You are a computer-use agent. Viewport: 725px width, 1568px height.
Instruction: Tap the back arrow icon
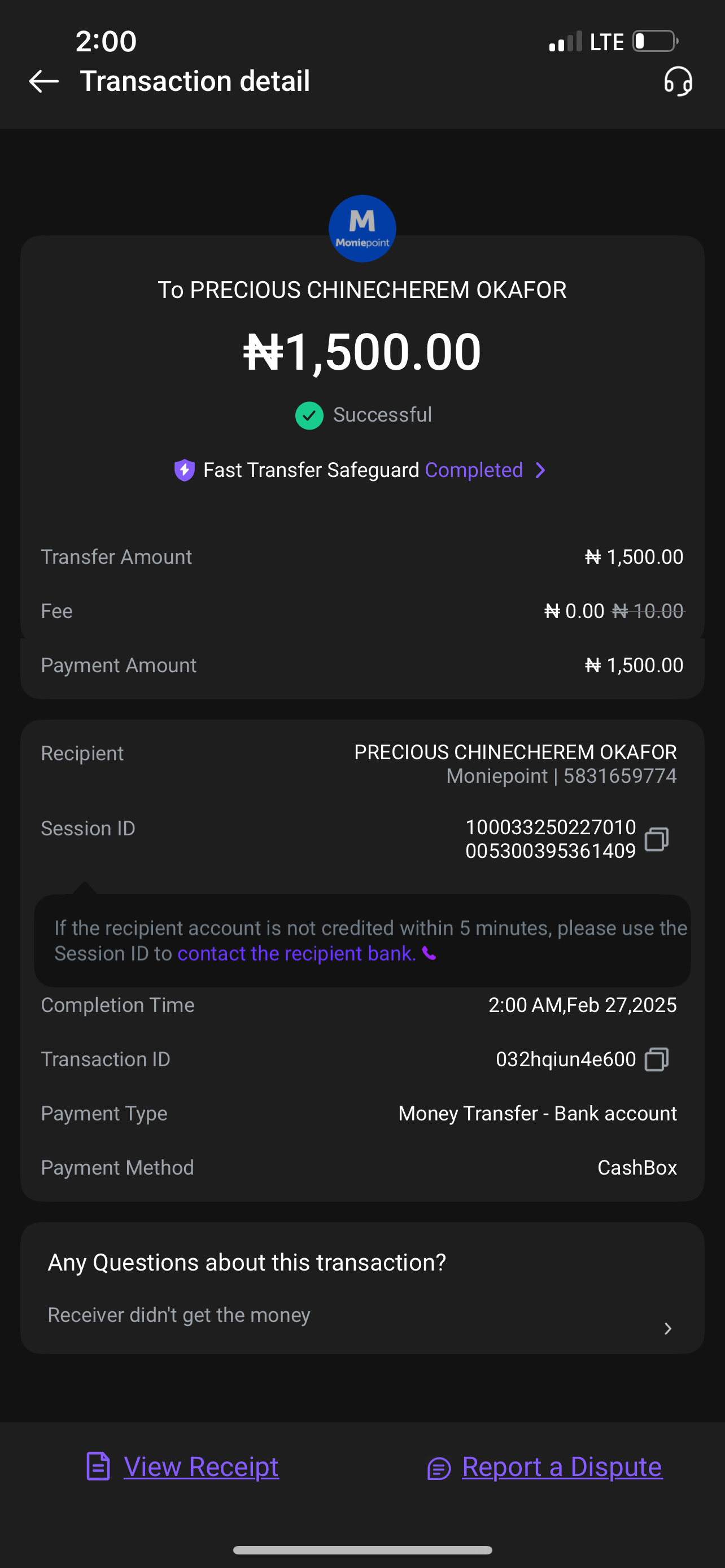pos(44,81)
